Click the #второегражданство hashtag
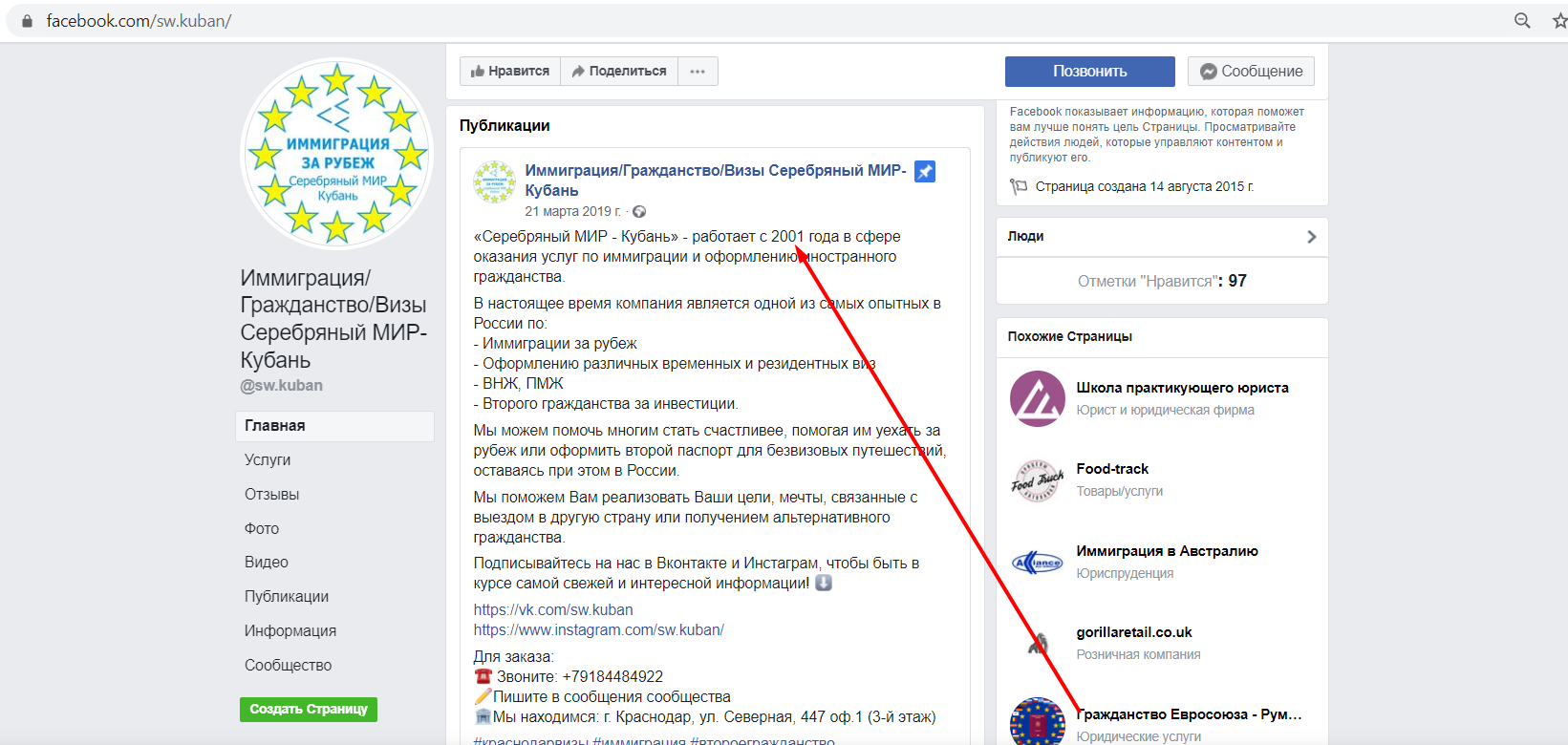This screenshot has height=745, width=1568. click(763, 741)
